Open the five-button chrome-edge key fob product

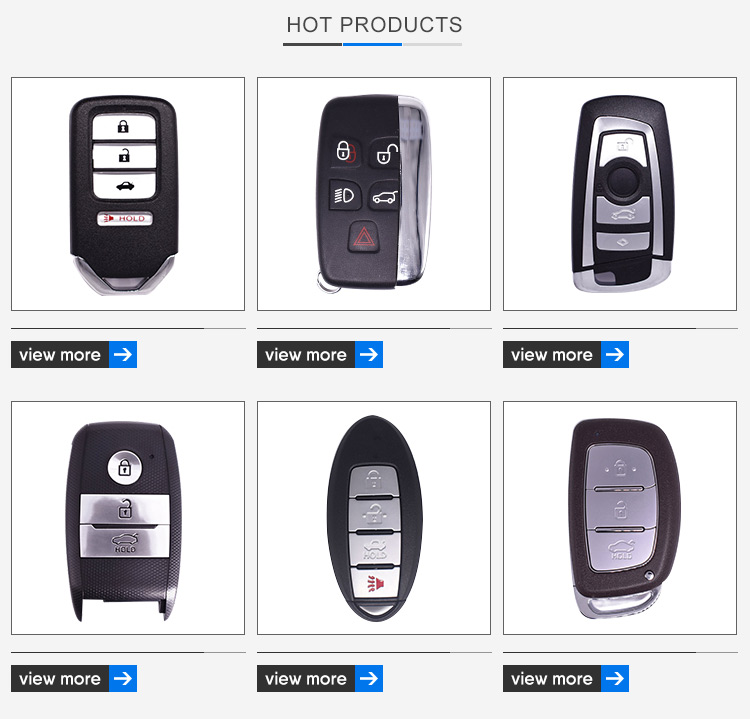(374, 194)
